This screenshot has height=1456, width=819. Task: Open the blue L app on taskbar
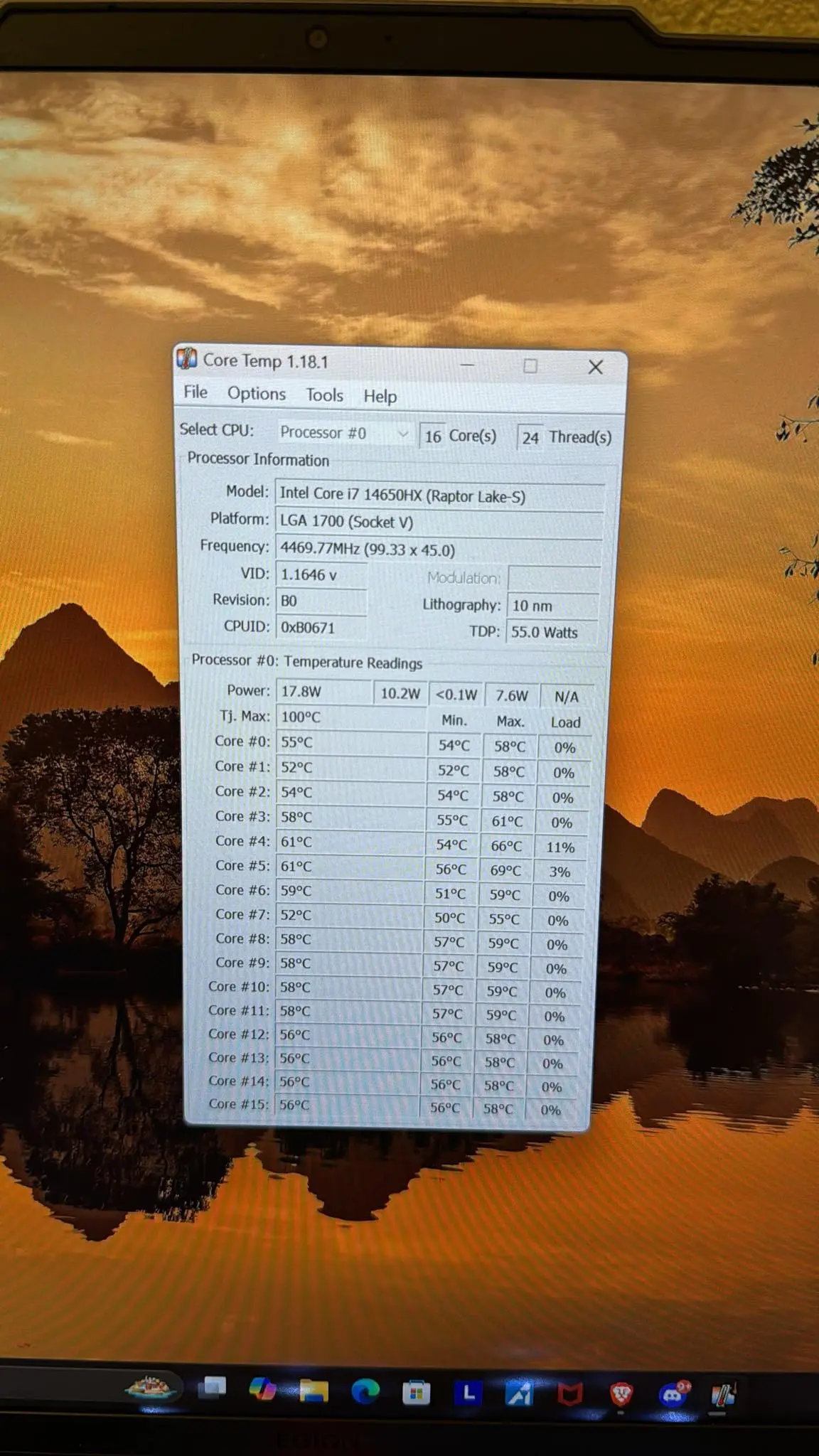469,1393
